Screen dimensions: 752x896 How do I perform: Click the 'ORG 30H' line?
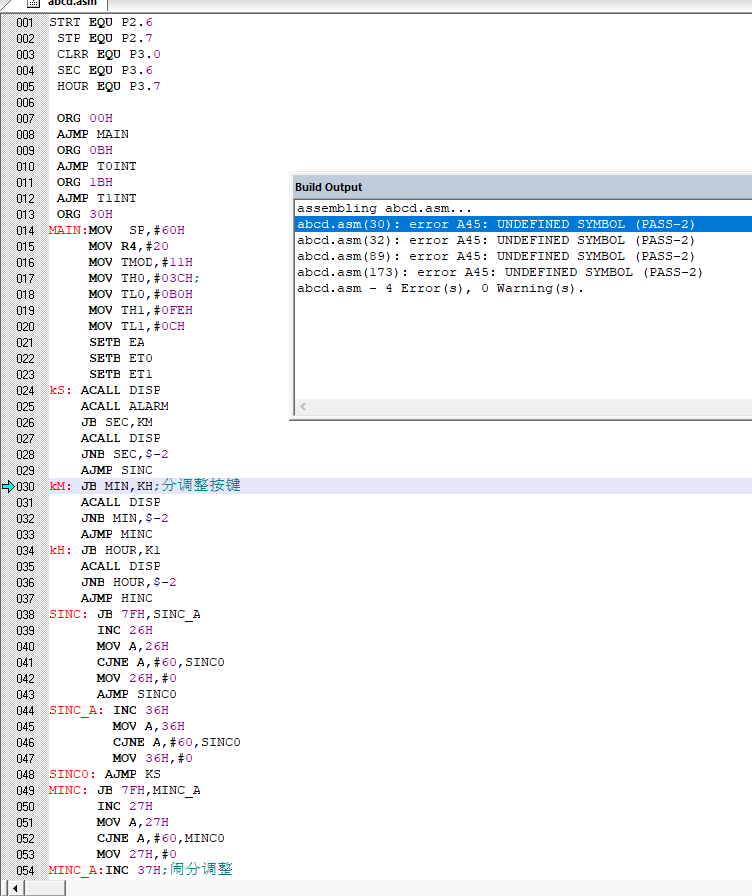click(x=85, y=214)
